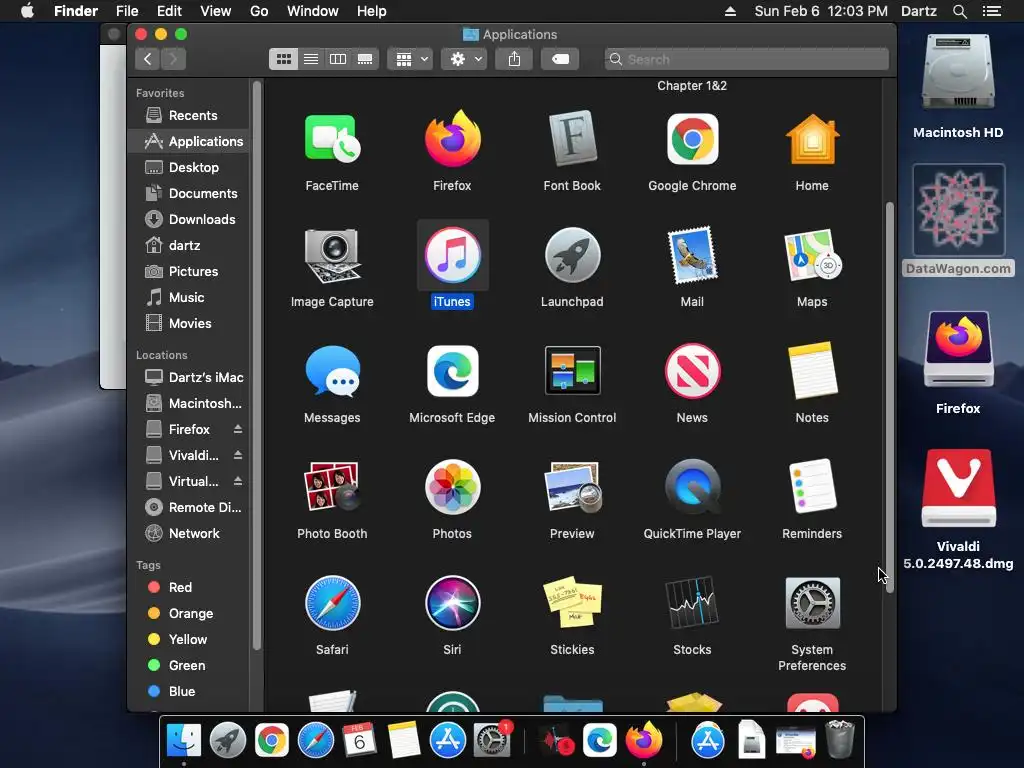Select the Firefox app in Applications

click(452, 139)
